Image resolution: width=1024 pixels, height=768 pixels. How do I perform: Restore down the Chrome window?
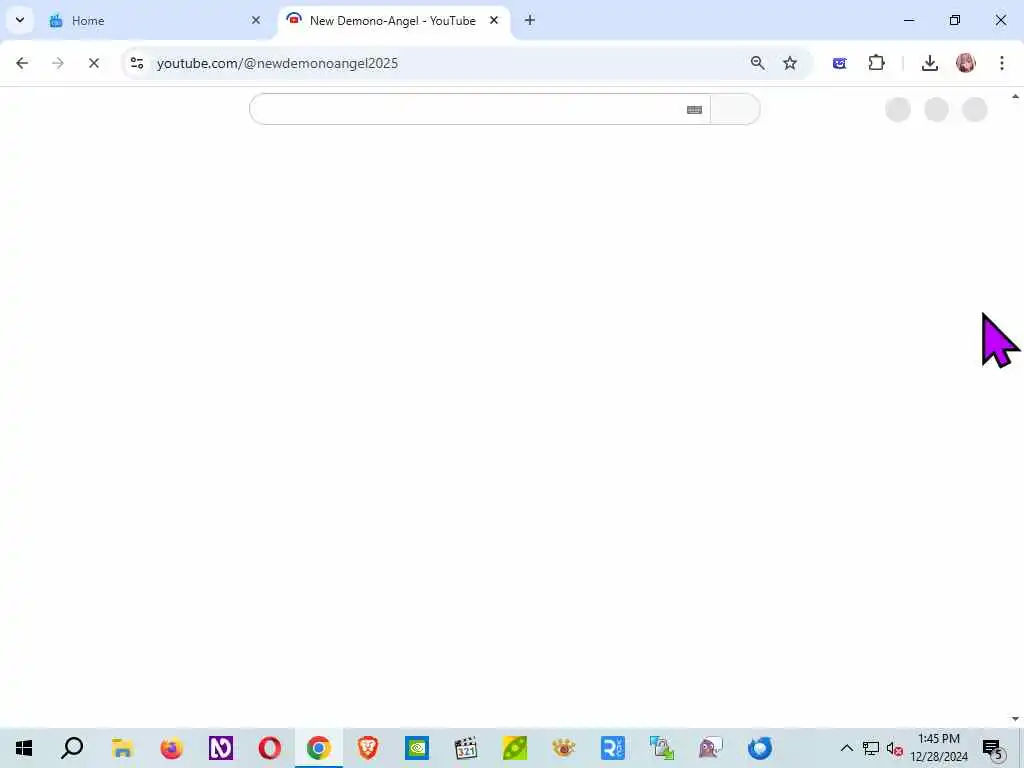tap(955, 20)
